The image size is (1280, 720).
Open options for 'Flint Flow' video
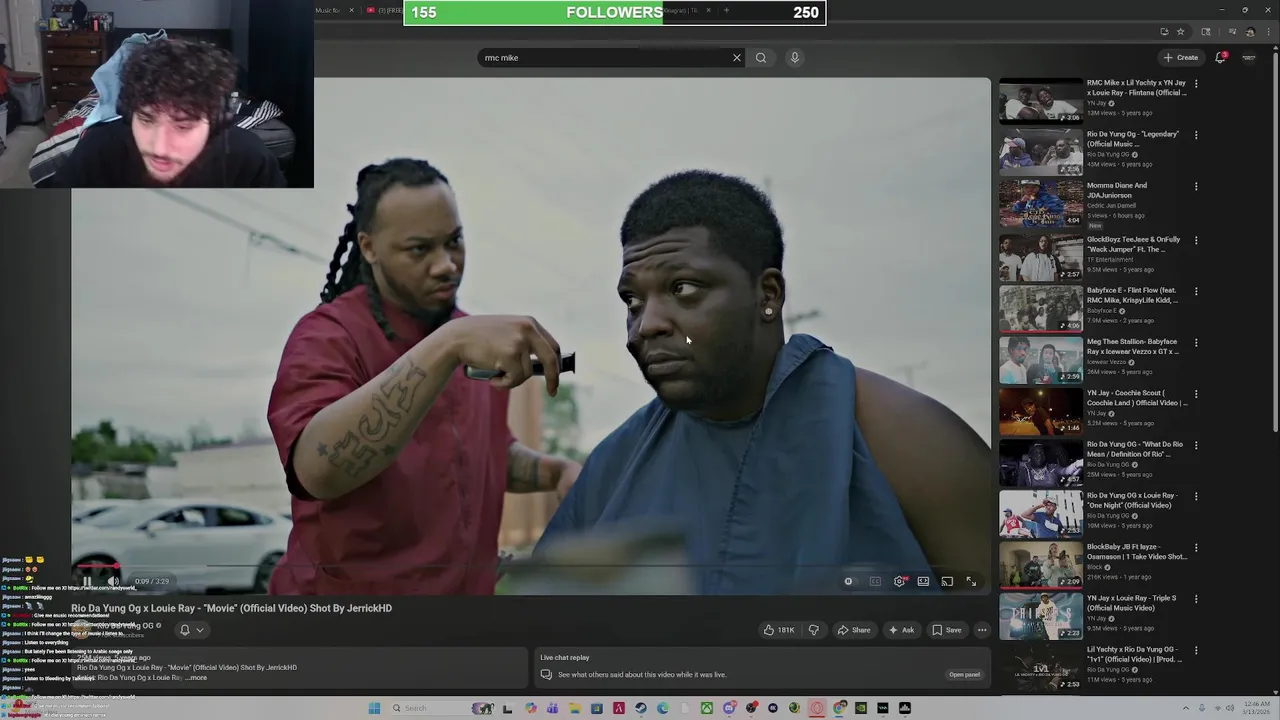click(1196, 291)
